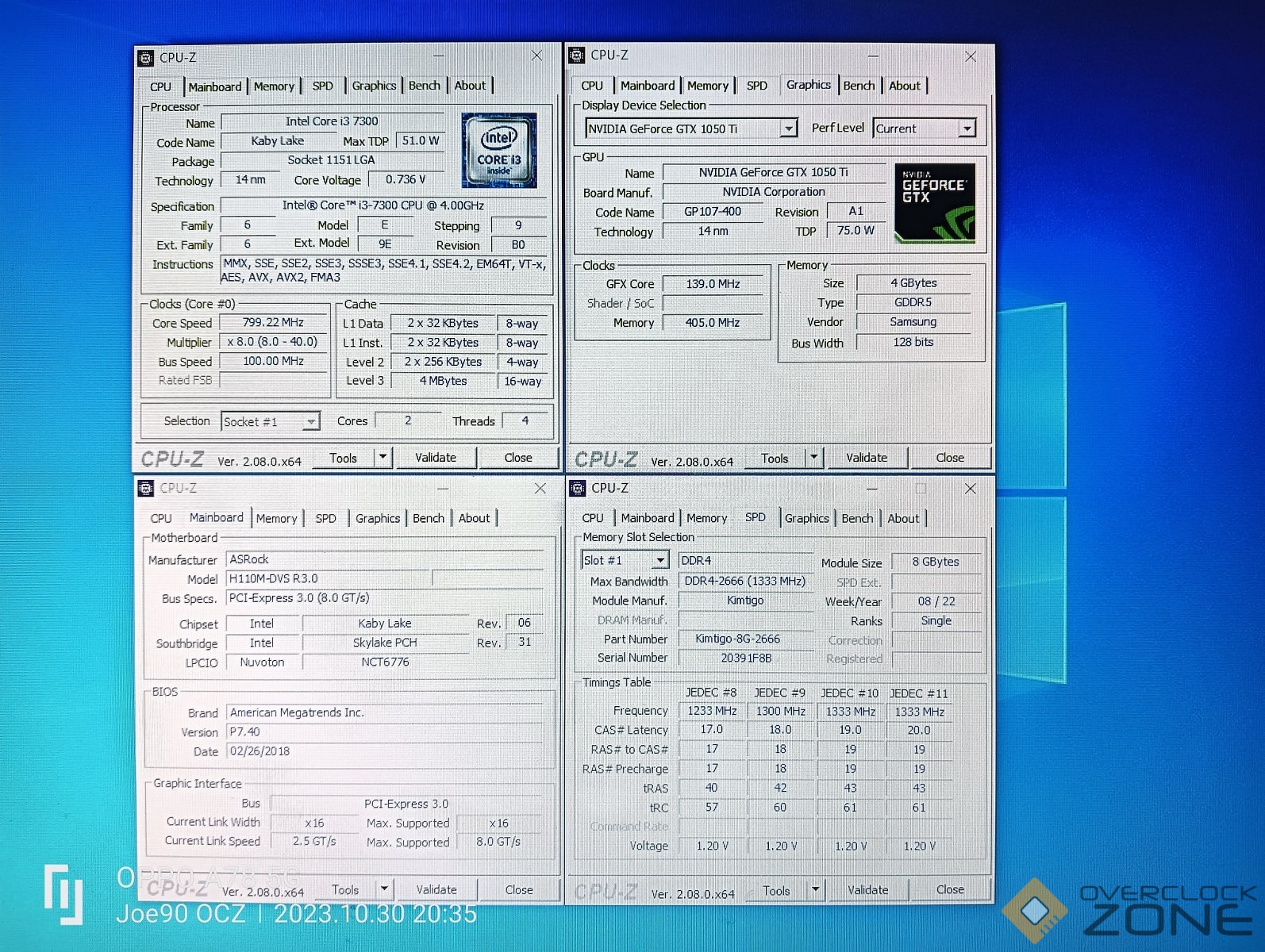Open the Memory tab in the Mainboard window
Viewport: 1265px width, 952px height.
276,518
